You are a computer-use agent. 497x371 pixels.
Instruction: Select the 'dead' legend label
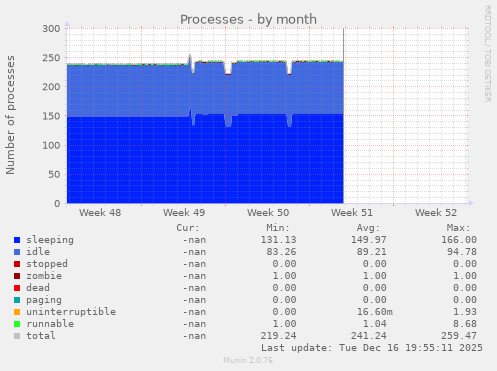coord(38,288)
